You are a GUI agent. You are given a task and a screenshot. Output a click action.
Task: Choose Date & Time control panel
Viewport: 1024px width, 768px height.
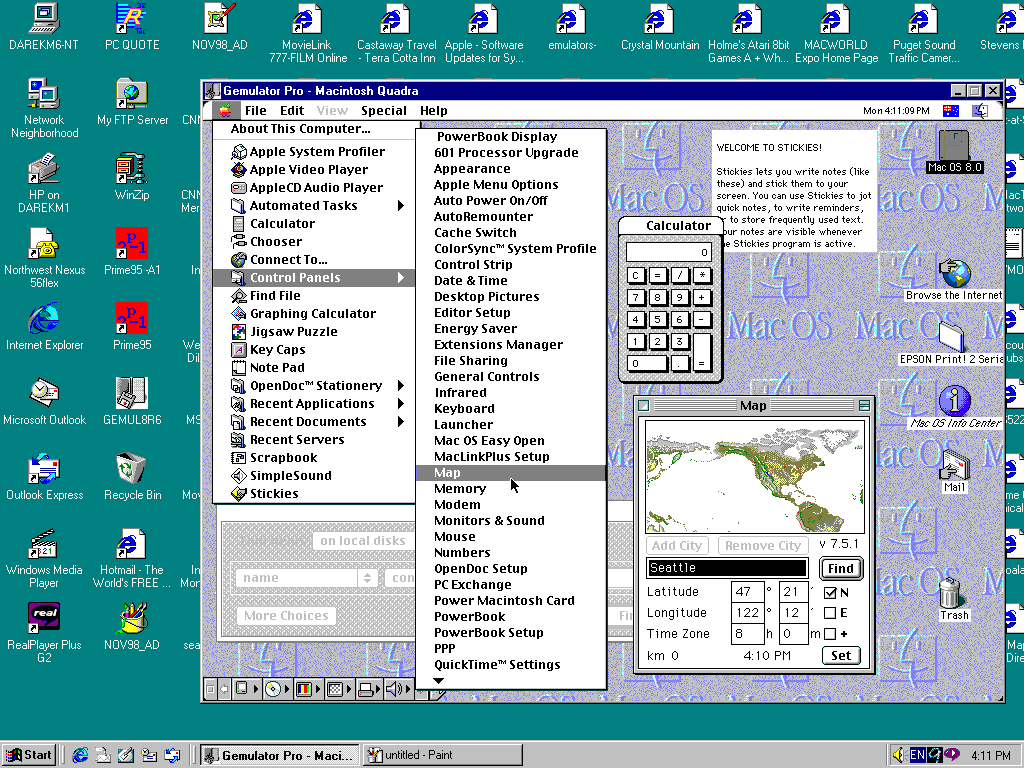click(x=511, y=281)
